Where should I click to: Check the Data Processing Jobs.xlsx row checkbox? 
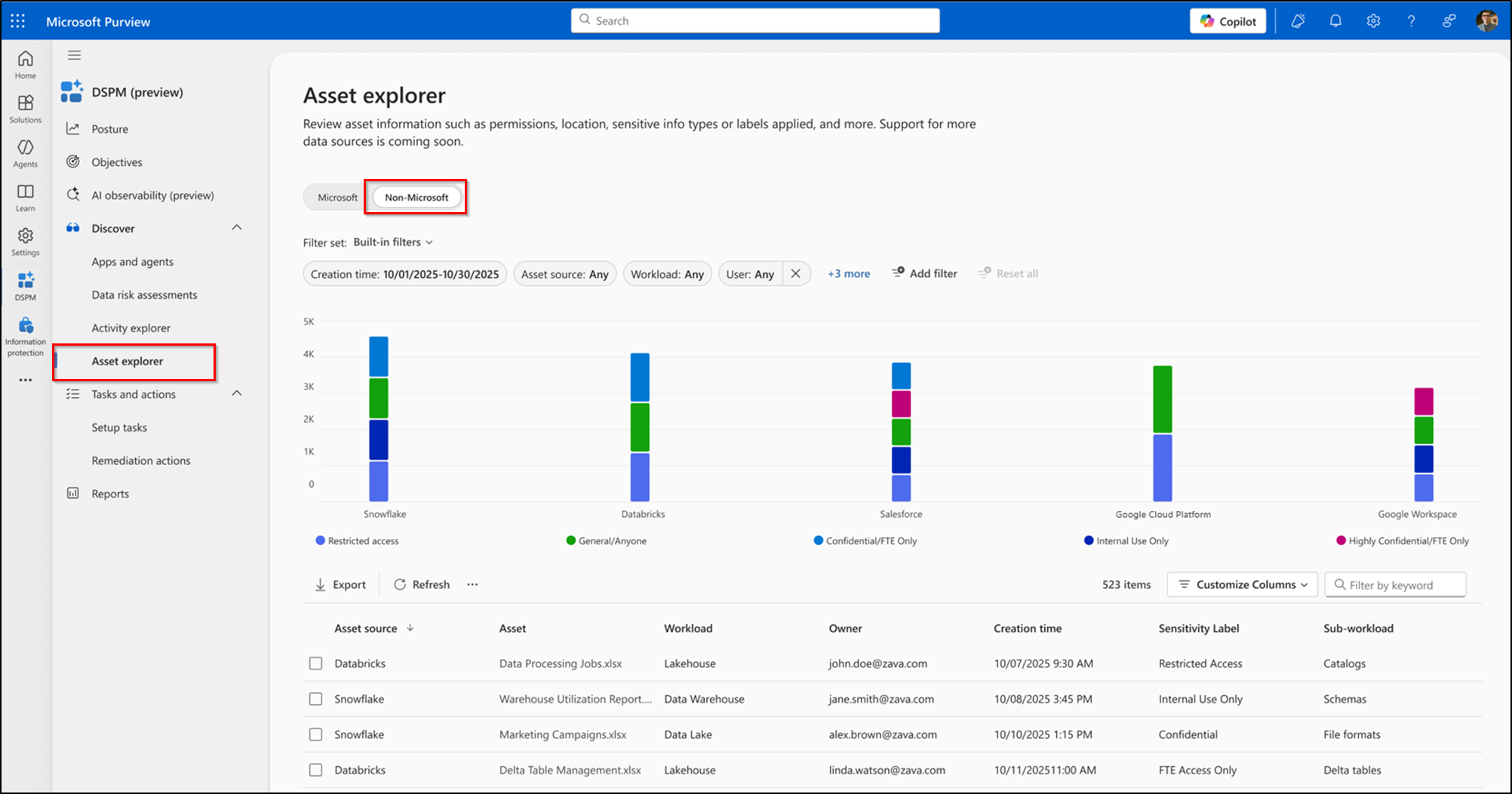pos(315,663)
